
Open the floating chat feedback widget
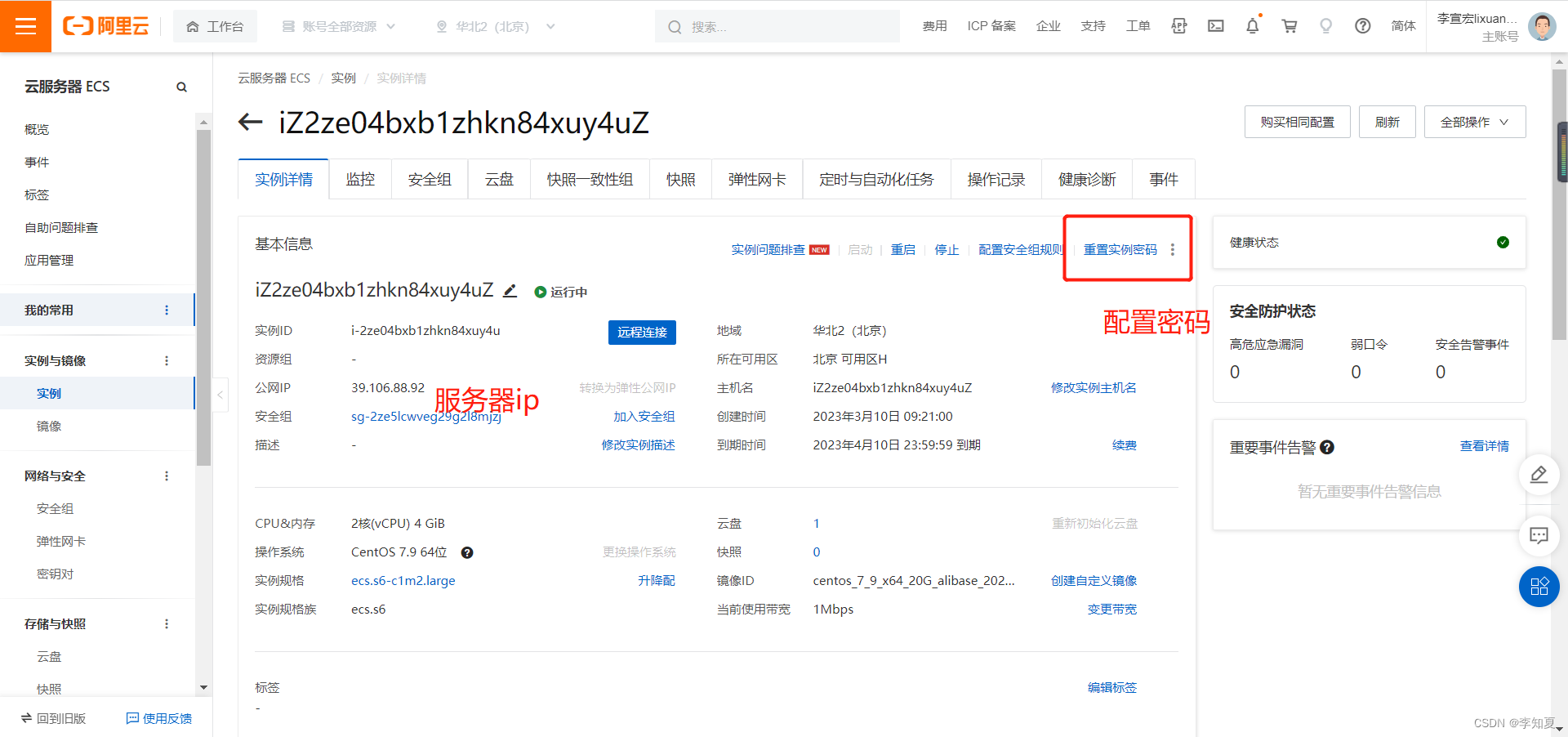click(x=1539, y=536)
